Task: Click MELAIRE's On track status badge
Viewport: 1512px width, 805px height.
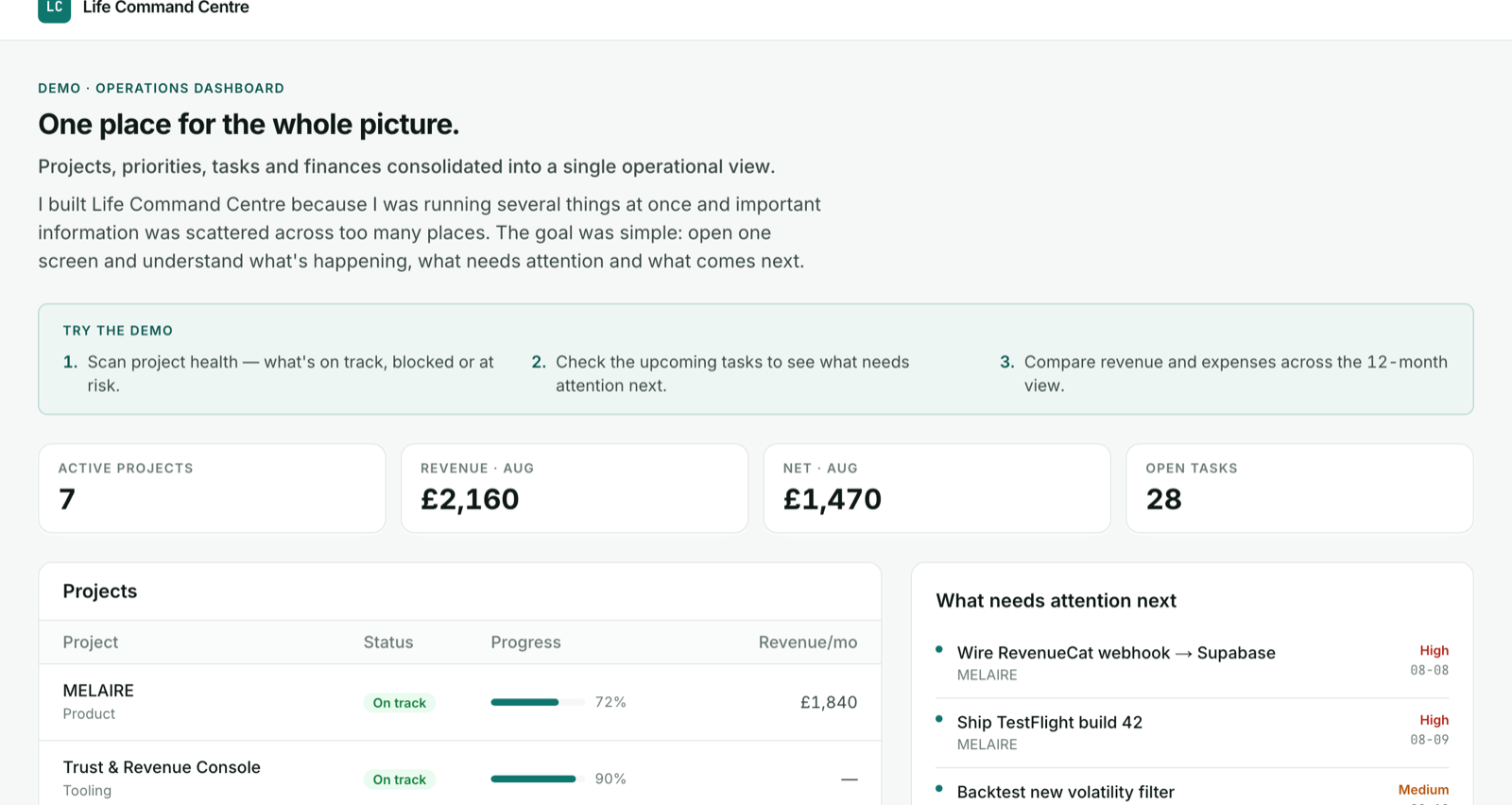Action: tap(399, 703)
